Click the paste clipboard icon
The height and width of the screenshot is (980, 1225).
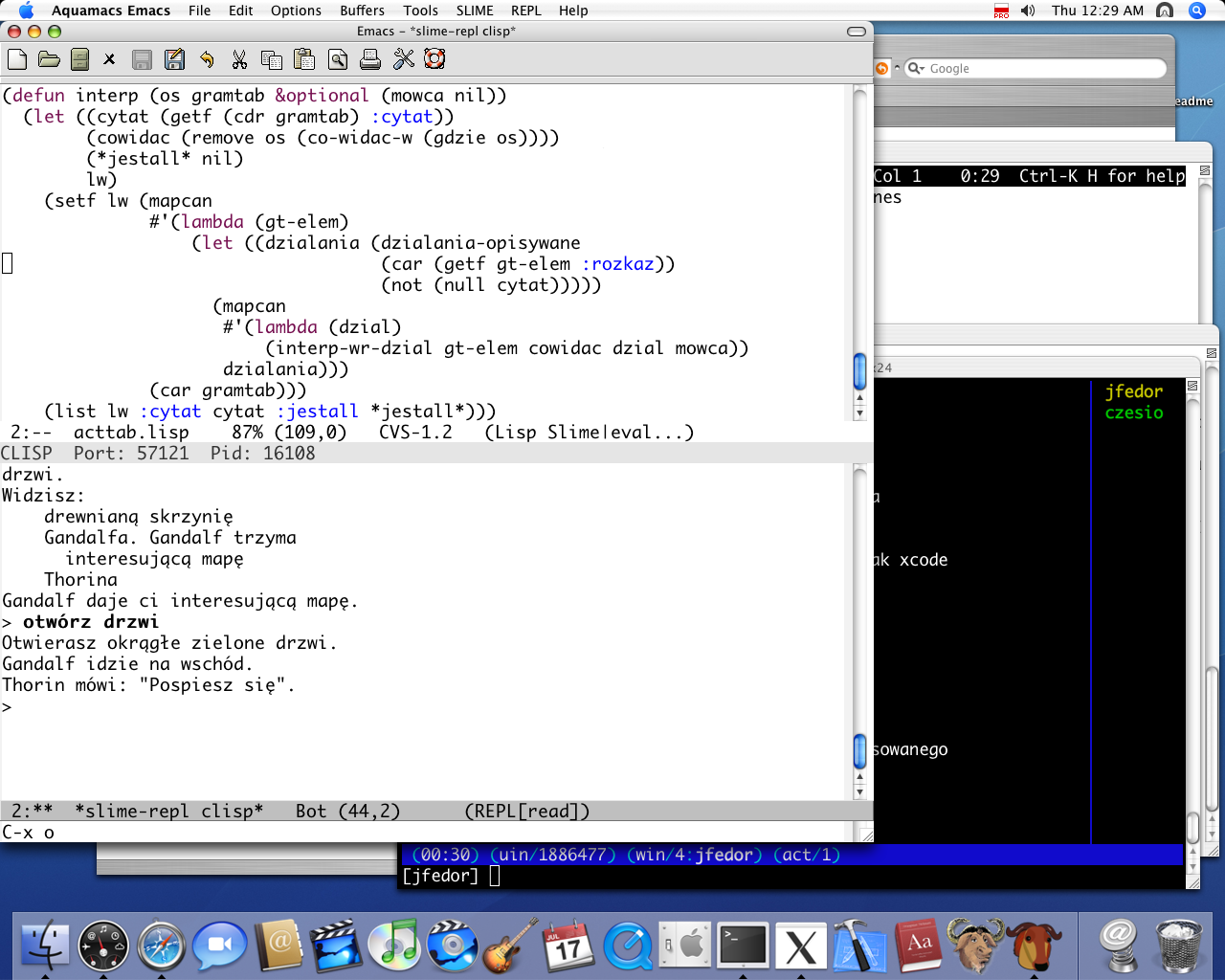pos(304,59)
